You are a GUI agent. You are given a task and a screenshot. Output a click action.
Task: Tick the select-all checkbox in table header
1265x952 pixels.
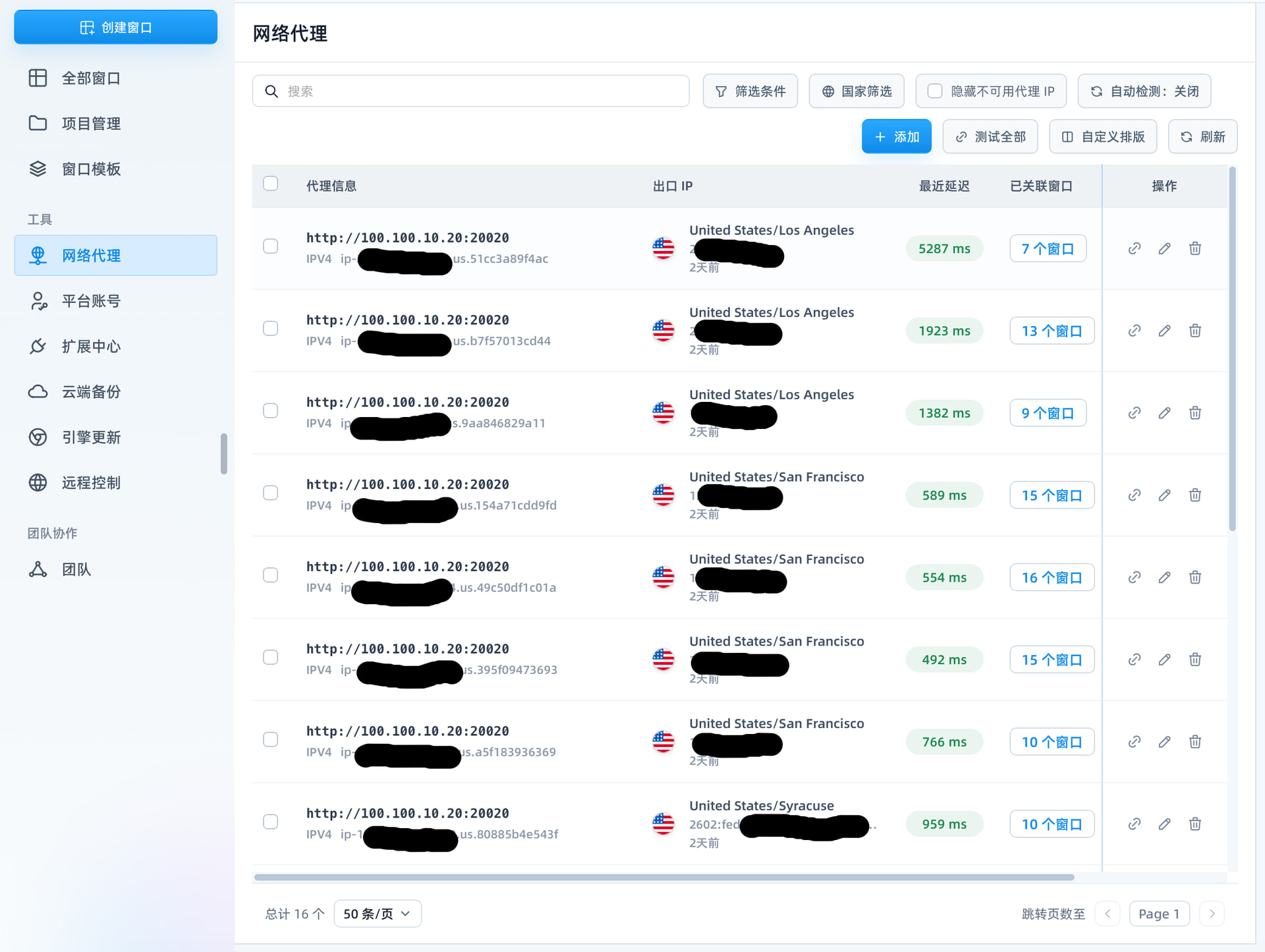tap(270, 184)
